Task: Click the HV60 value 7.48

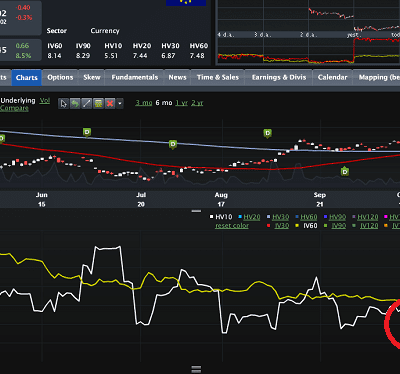Action: [197, 56]
